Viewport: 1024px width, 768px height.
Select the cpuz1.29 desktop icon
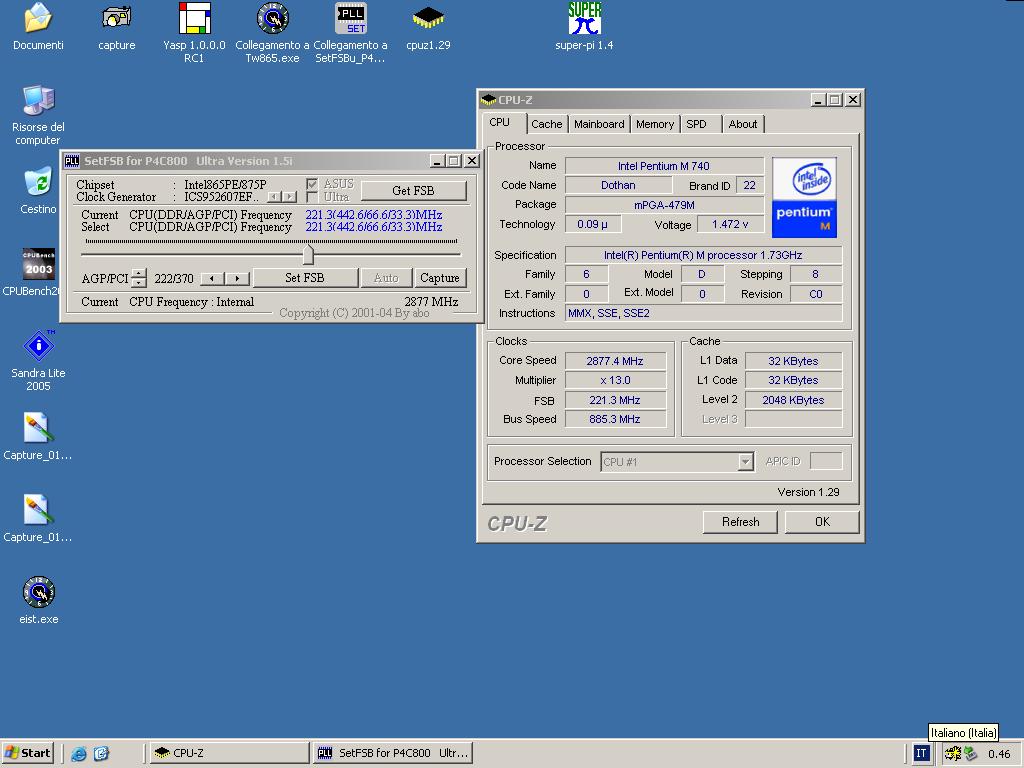click(x=428, y=27)
